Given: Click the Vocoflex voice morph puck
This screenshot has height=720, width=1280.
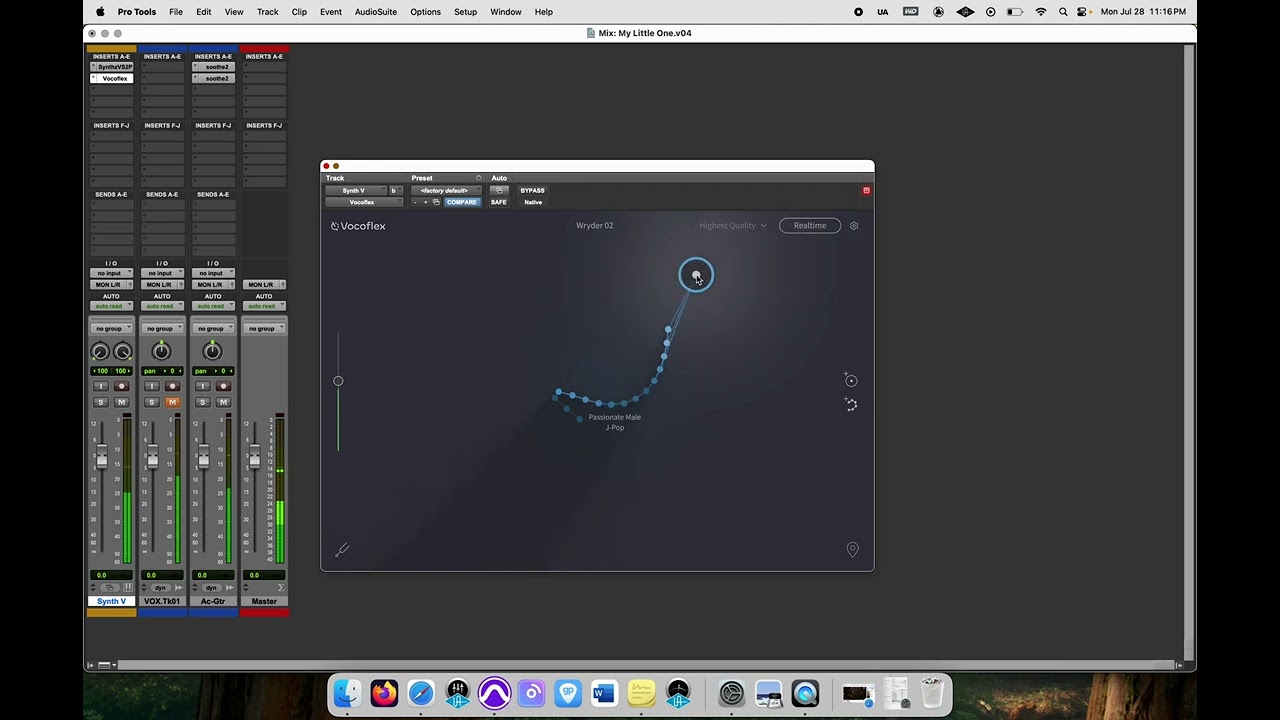Looking at the screenshot, I should coord(696,275).
